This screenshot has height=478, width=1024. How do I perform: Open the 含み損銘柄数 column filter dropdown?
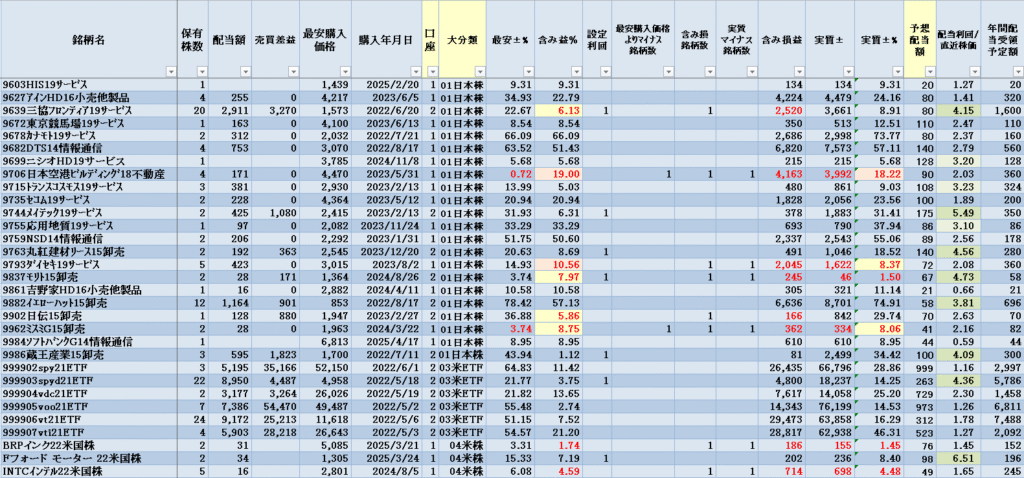pos(709,72)
